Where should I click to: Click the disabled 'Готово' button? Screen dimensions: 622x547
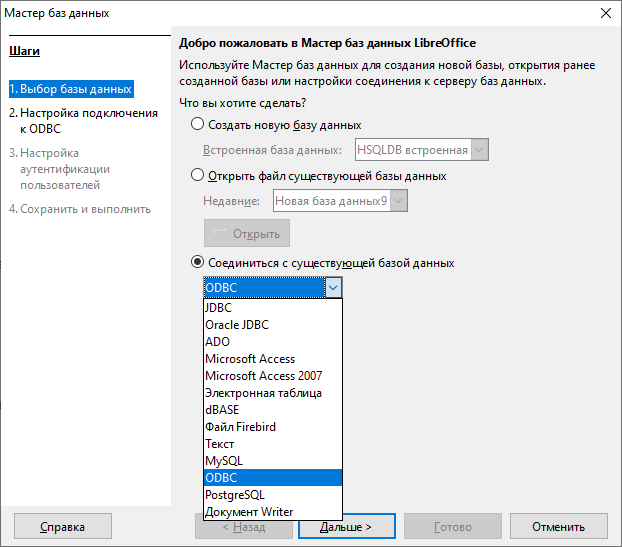pos(453,526)
